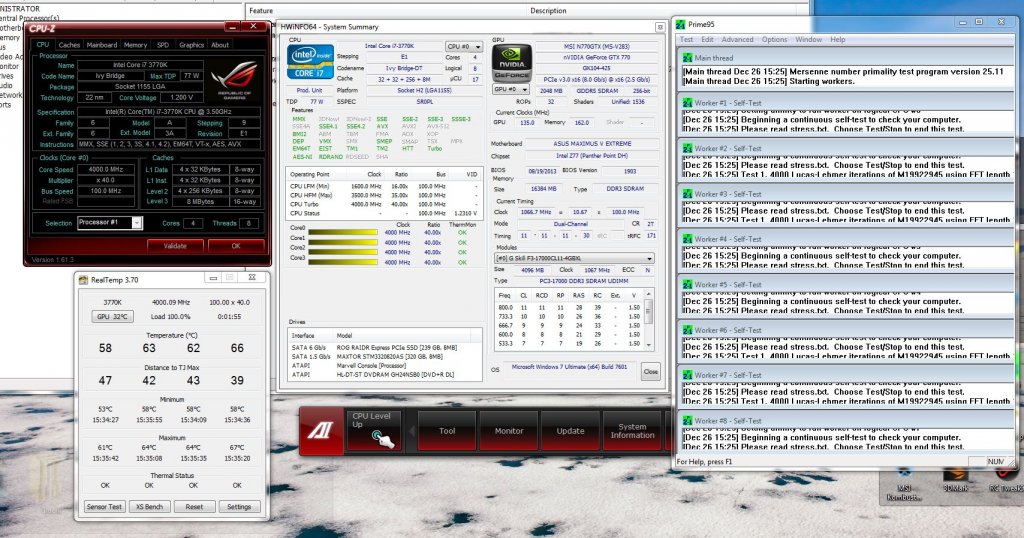Image resolution: width=1024 pixels, height=538 pixels.
Task: Click the ROG Republic of Gamers logo in CPU-Z
Action: coord(235,80)
